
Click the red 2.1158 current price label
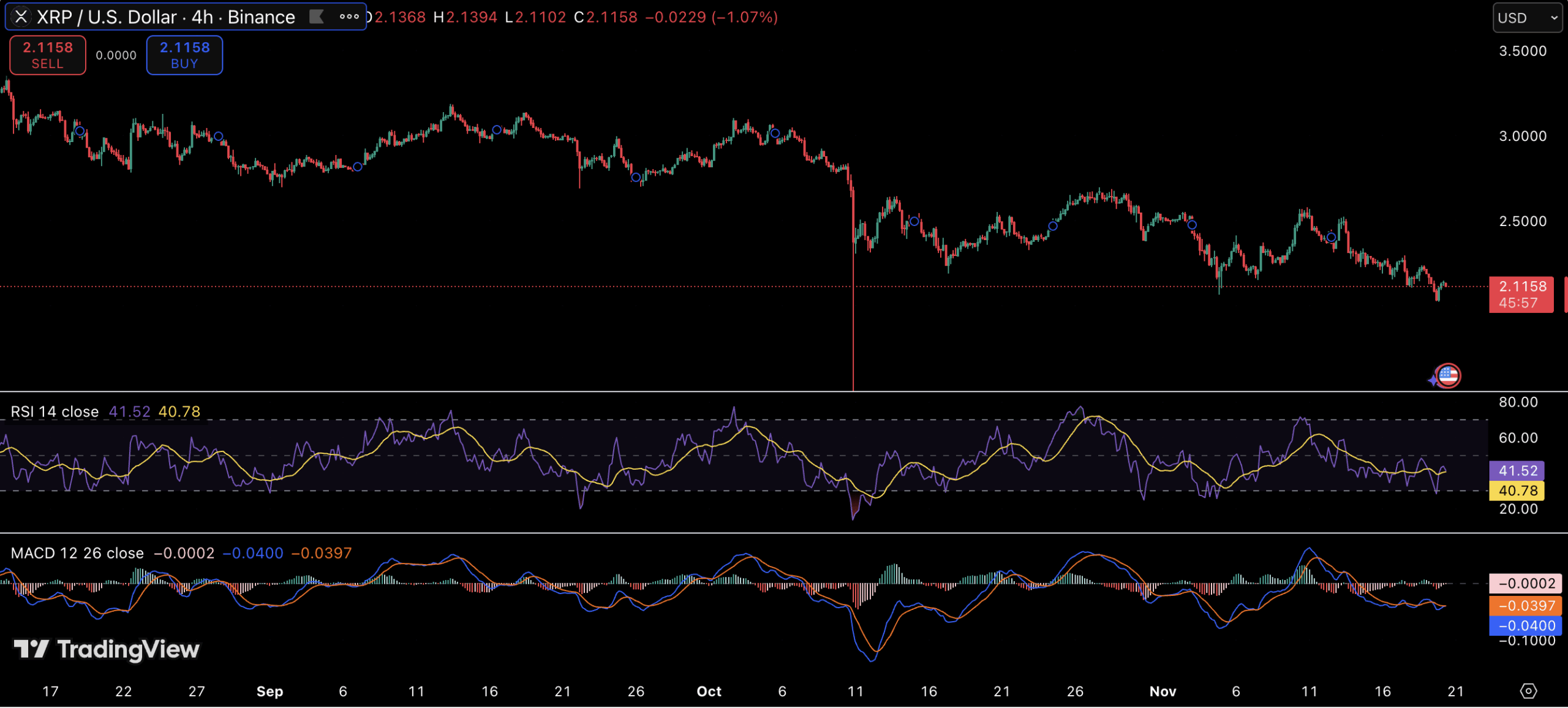pyautogui.click(x=1521, y=294)
